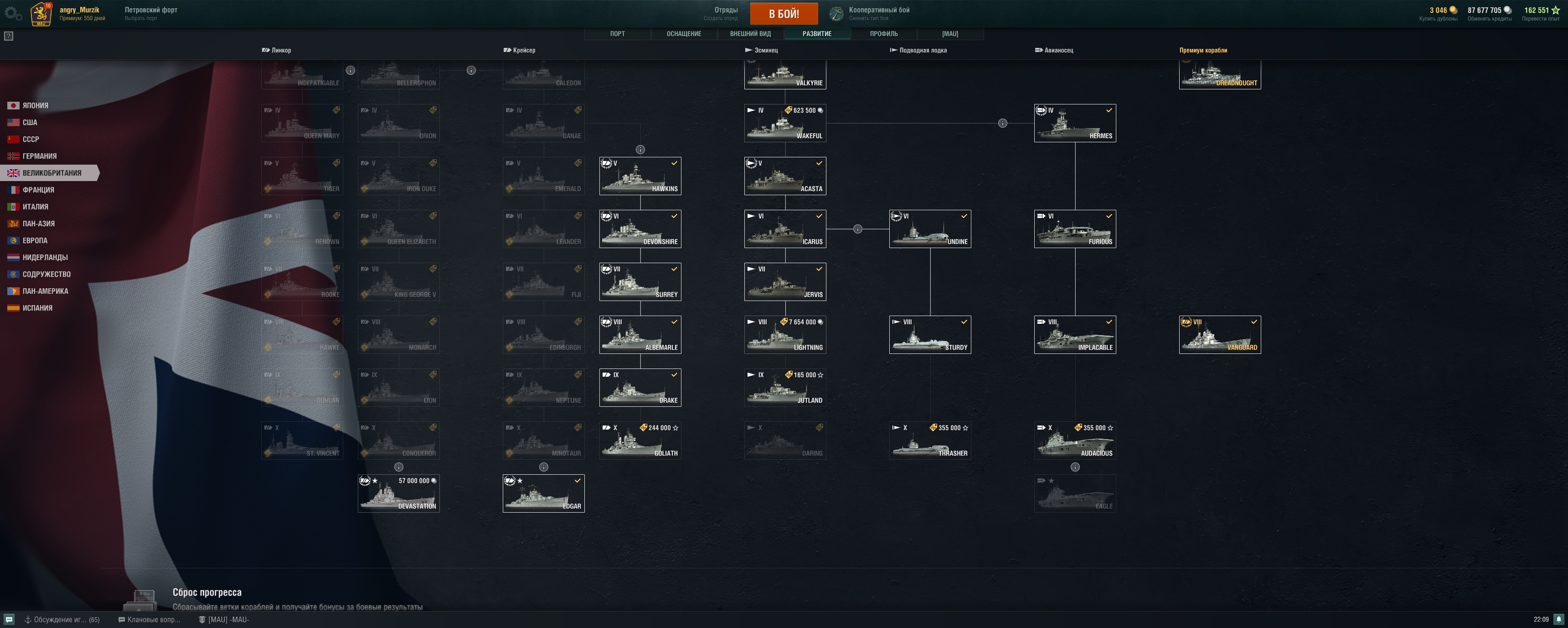Viewport: 1568px width, 628px height.
Task: Select Goliath tier X cruiser
Action: (640, 441)
